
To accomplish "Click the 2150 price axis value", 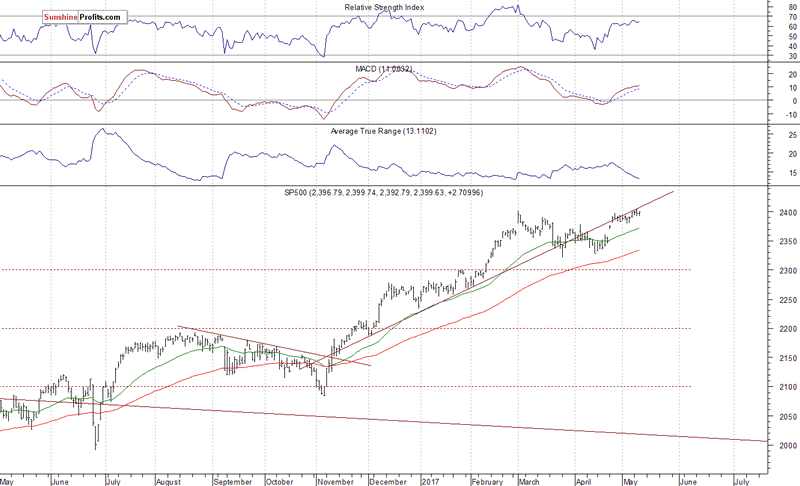I will (x=788, y=359).
